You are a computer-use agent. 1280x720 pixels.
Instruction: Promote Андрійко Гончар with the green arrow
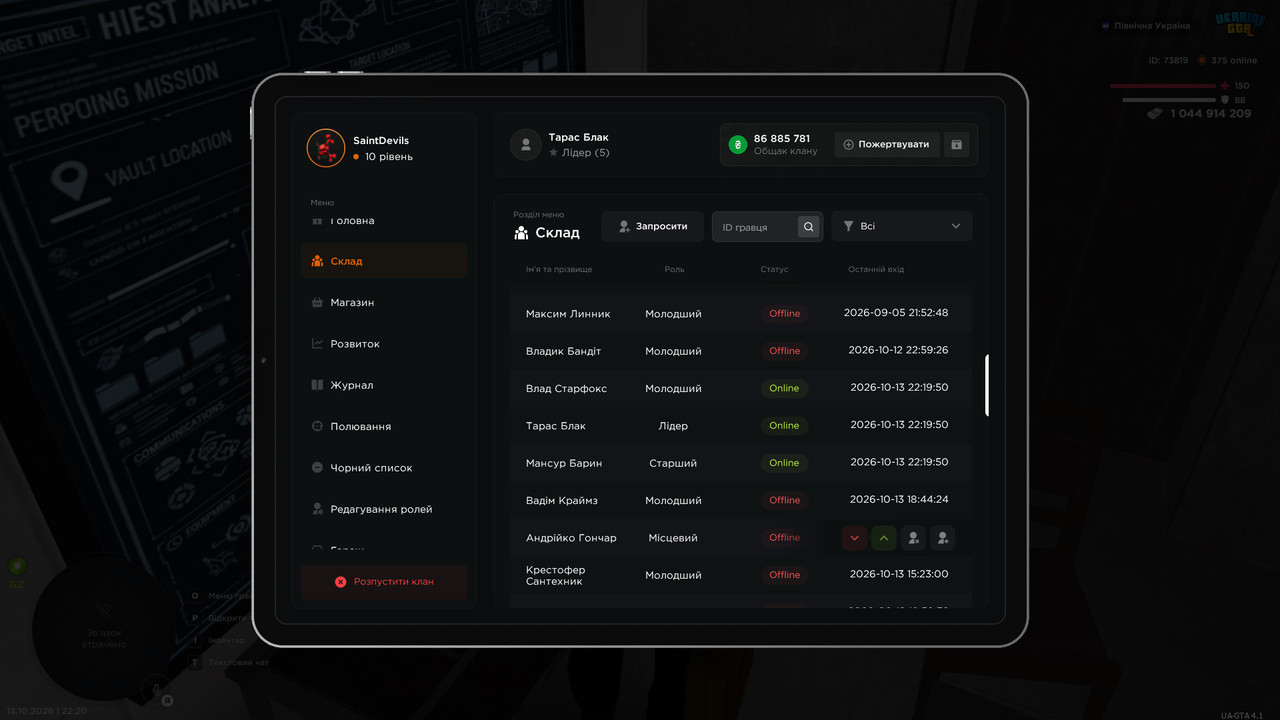[883, 538]
